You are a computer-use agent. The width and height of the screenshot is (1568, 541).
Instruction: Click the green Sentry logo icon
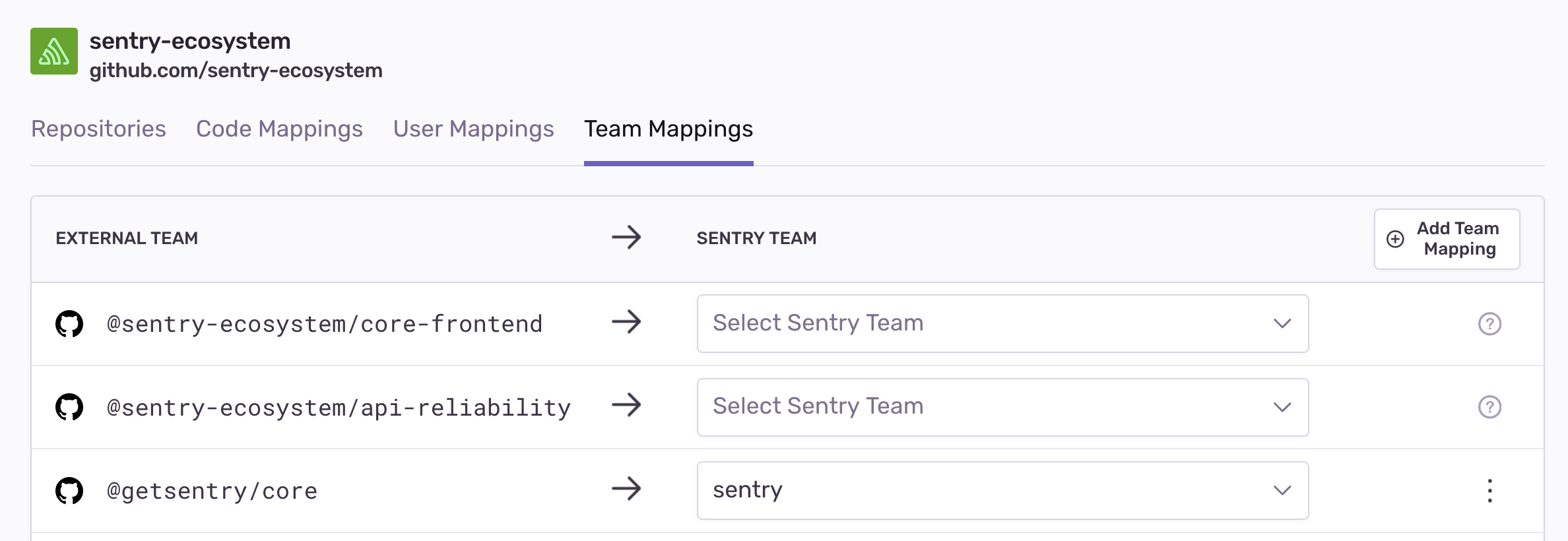[54, 51]
